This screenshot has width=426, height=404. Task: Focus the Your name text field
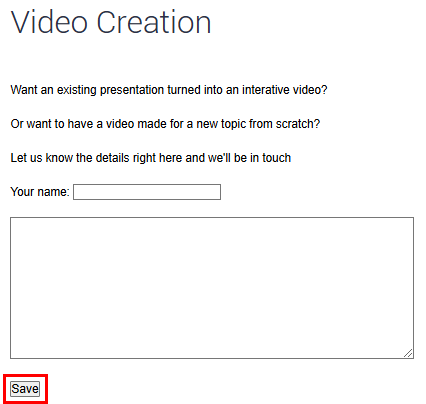pos(147,192)
